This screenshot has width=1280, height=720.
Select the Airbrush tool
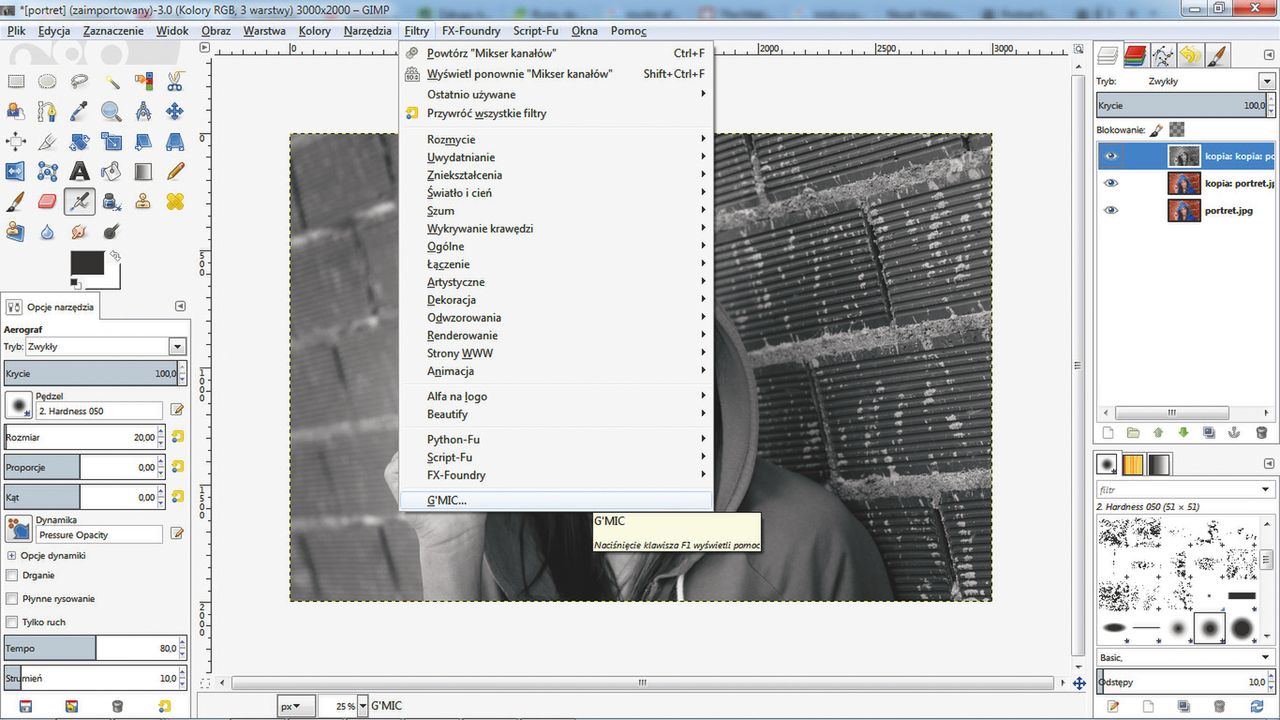(x=79, y=201)
